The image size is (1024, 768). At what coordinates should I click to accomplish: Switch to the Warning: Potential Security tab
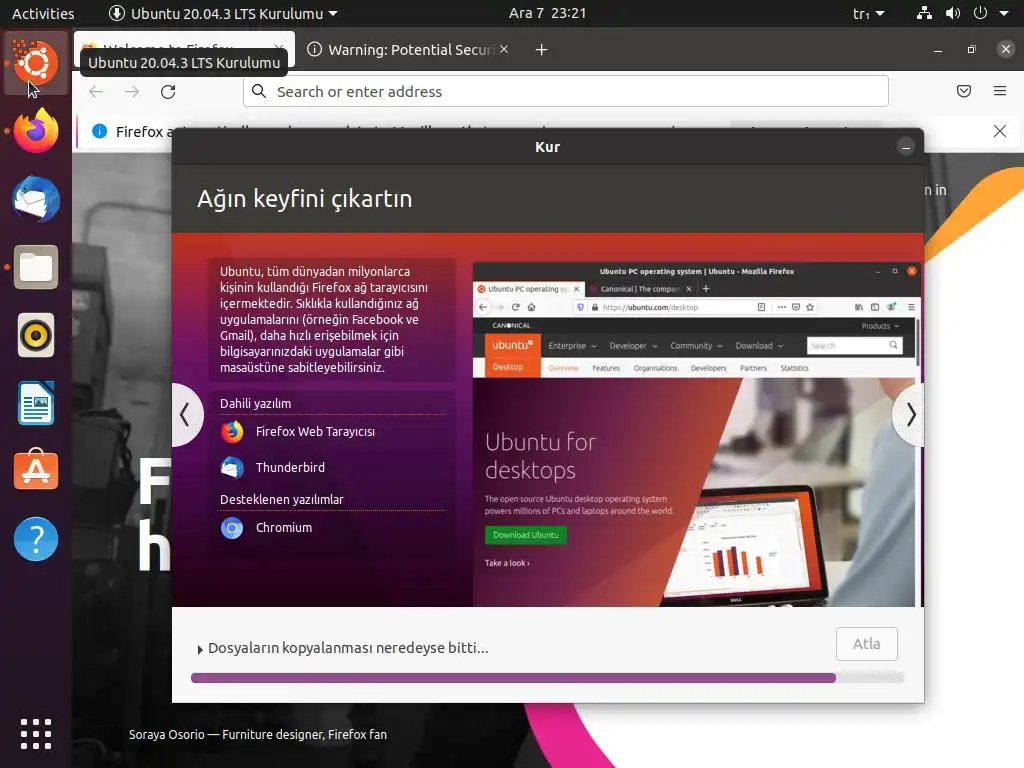[409, 50]
